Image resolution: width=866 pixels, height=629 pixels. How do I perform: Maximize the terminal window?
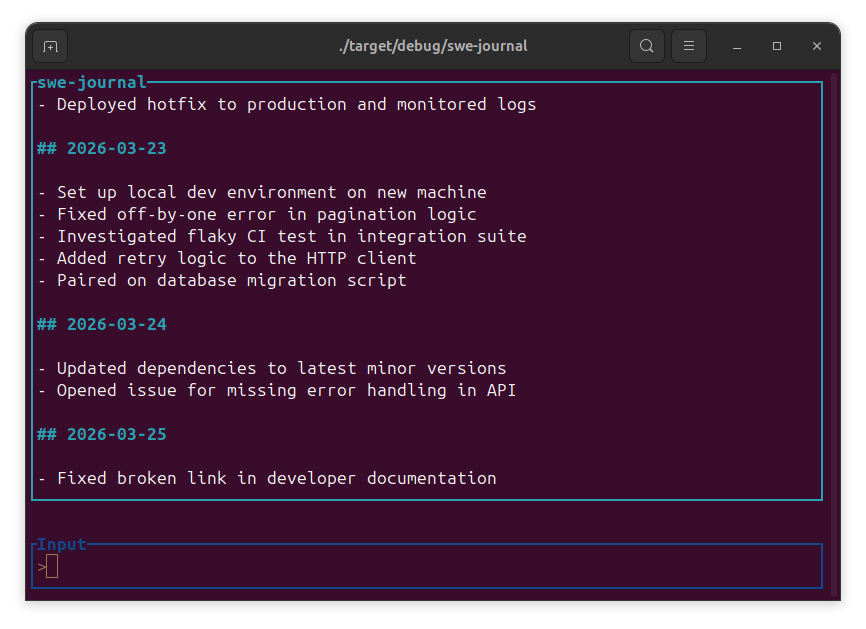coord(777,46)
